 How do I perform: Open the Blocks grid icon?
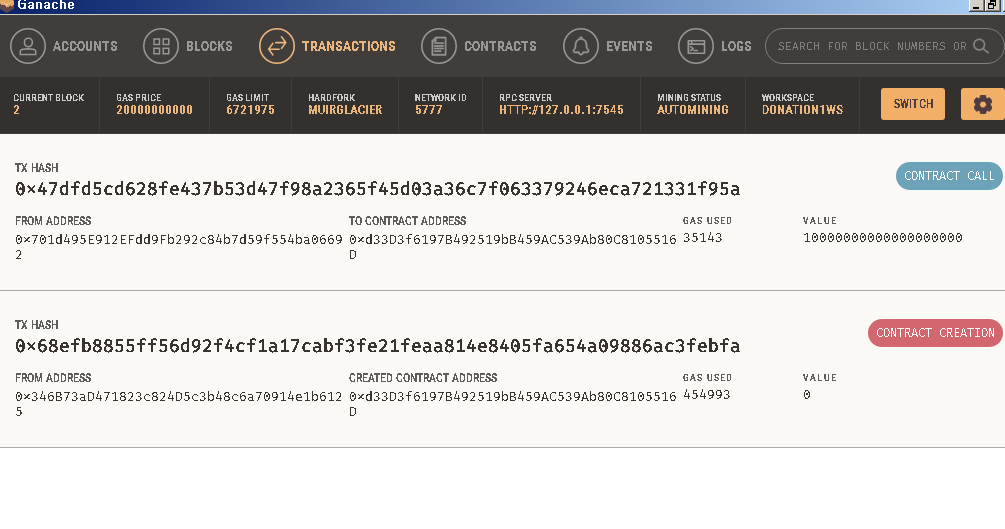tap(161, 46)
